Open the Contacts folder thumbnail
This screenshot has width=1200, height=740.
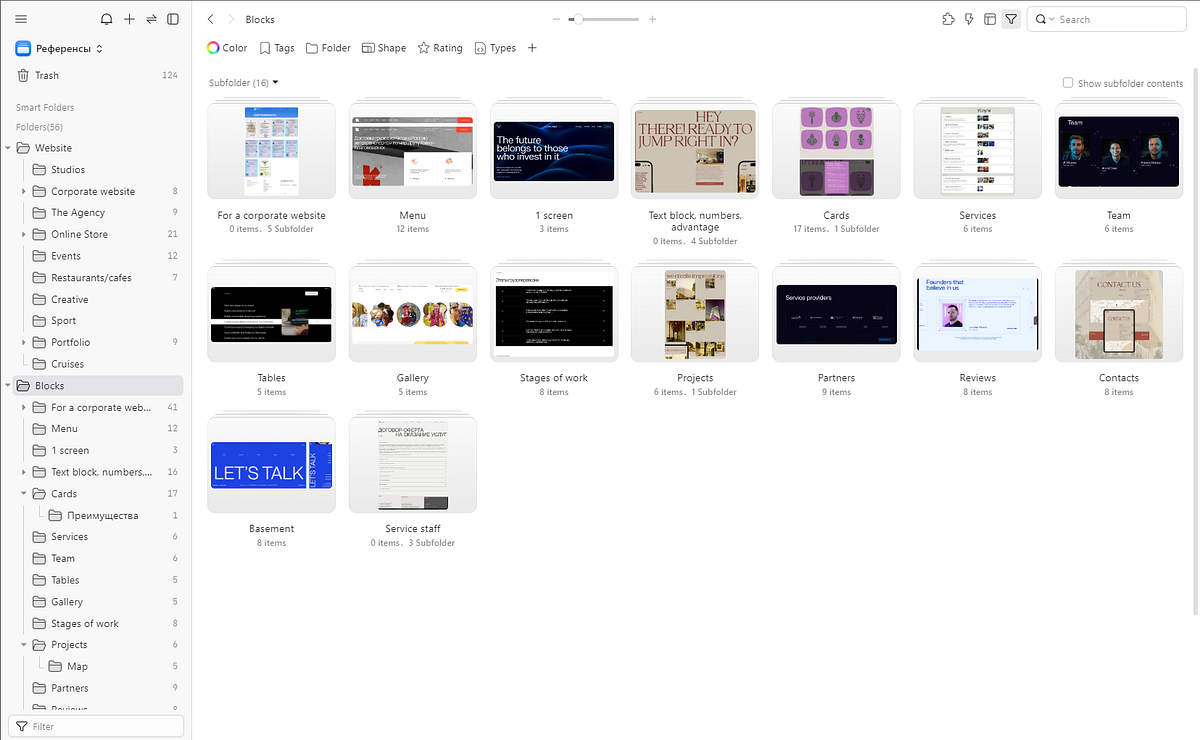coord(1119,313)
